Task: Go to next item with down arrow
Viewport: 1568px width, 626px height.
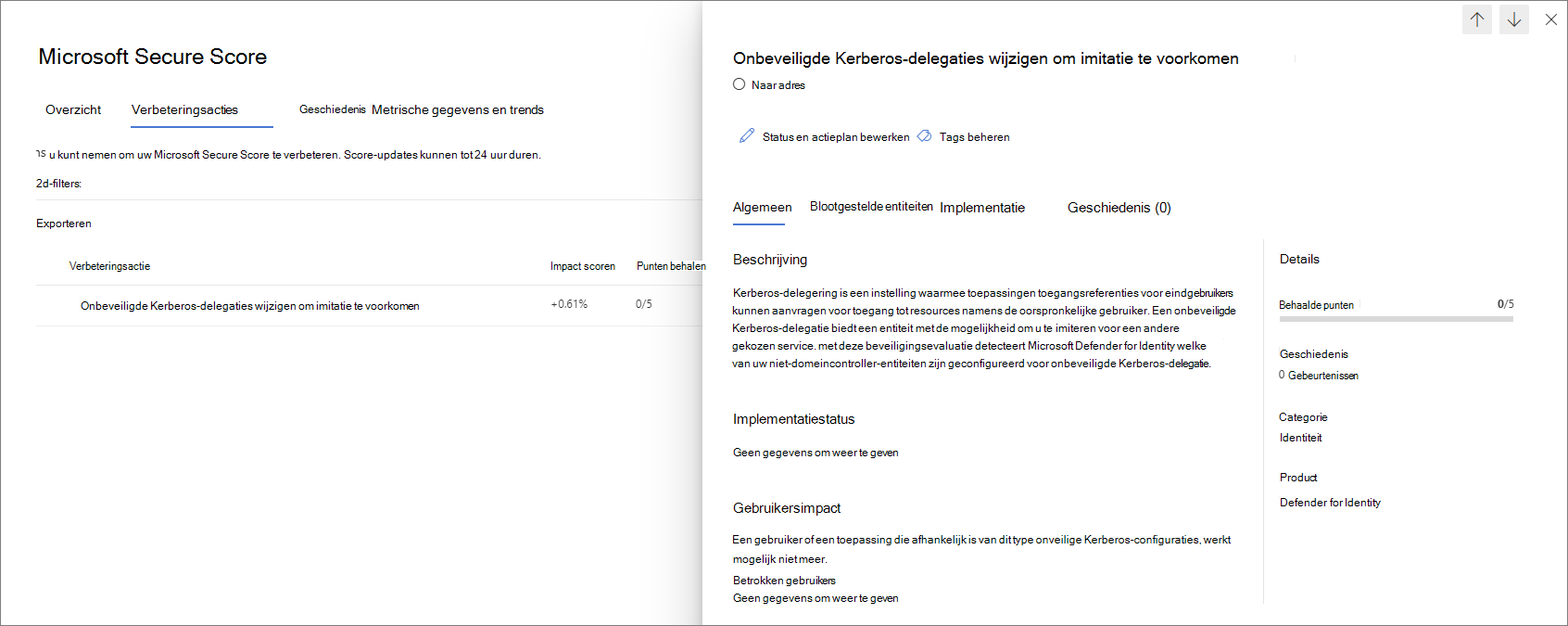Action: 1514,19
